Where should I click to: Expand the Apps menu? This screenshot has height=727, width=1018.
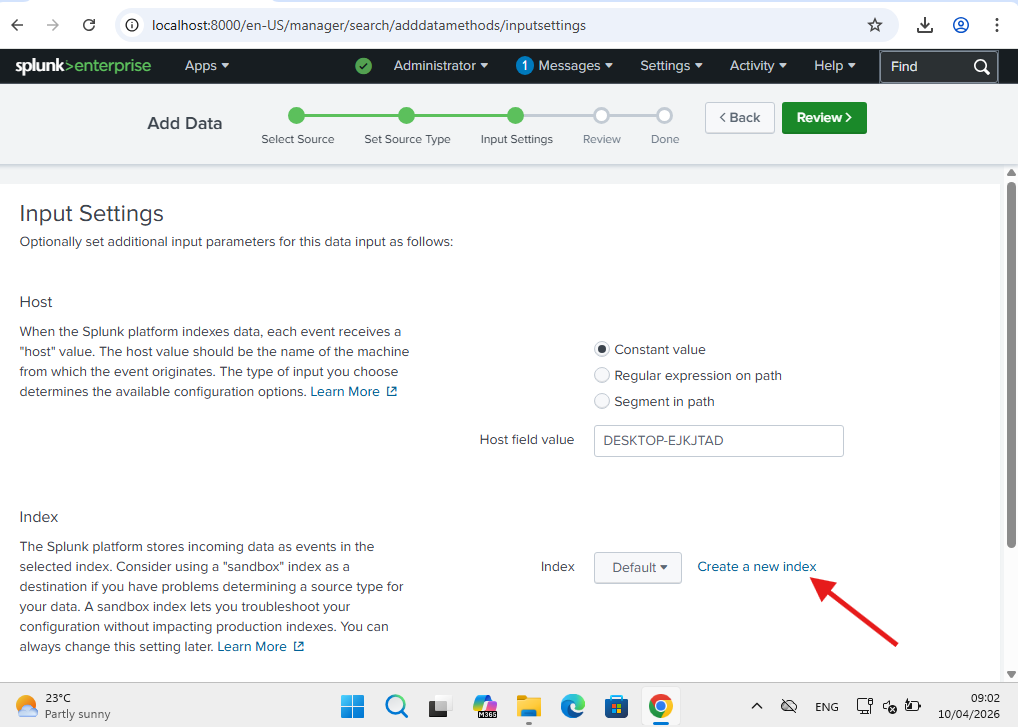[206, 66]
